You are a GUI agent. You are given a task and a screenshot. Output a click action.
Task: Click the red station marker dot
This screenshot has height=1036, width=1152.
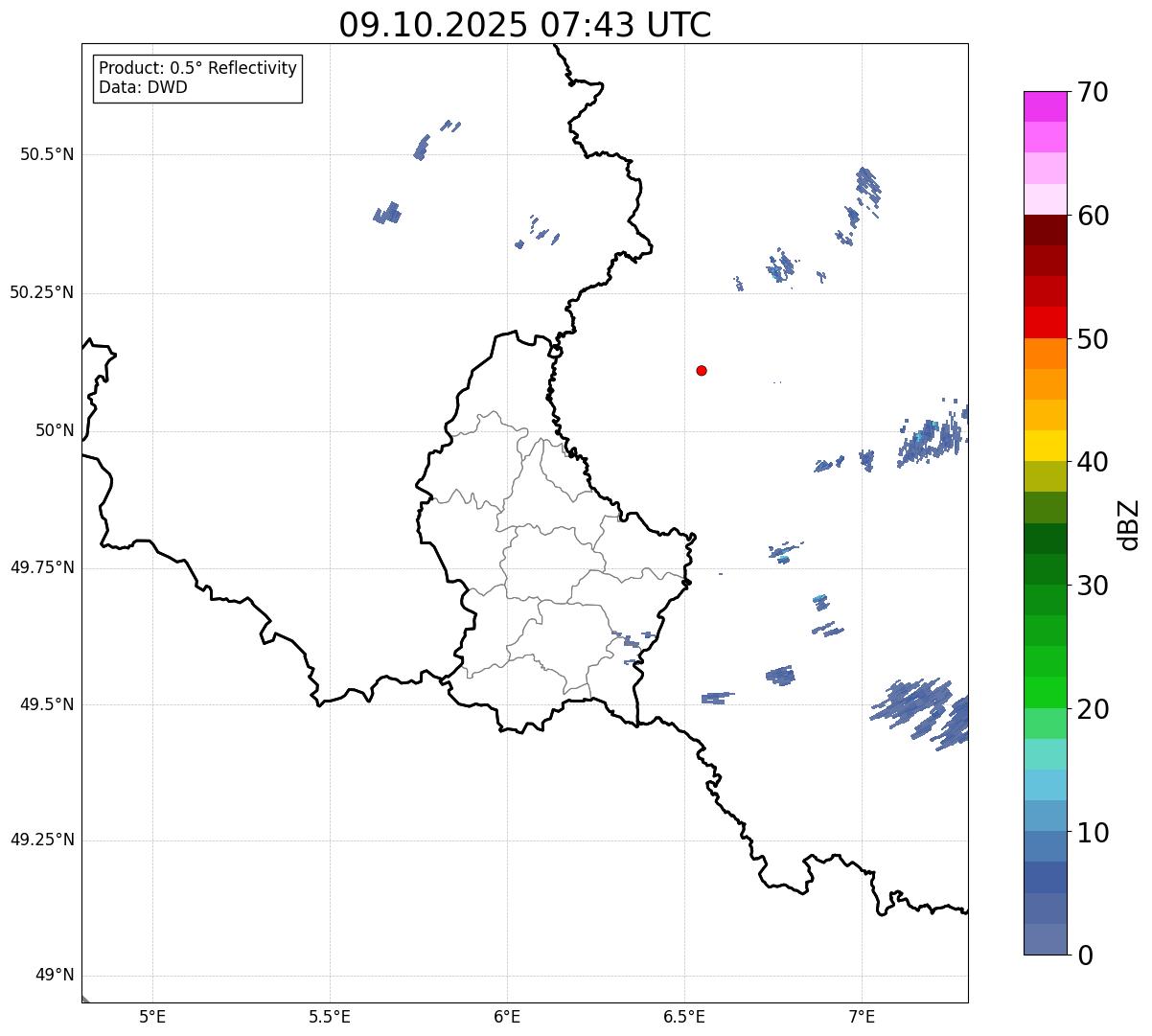point(702,370)
